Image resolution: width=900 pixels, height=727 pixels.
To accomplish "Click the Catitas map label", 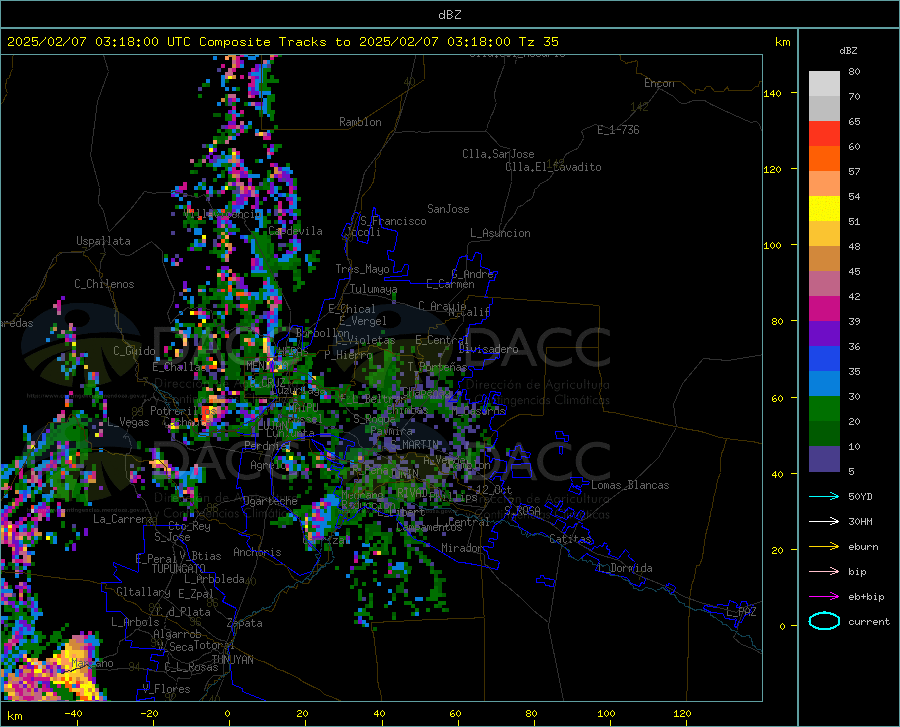I will [x=570, y=539].
